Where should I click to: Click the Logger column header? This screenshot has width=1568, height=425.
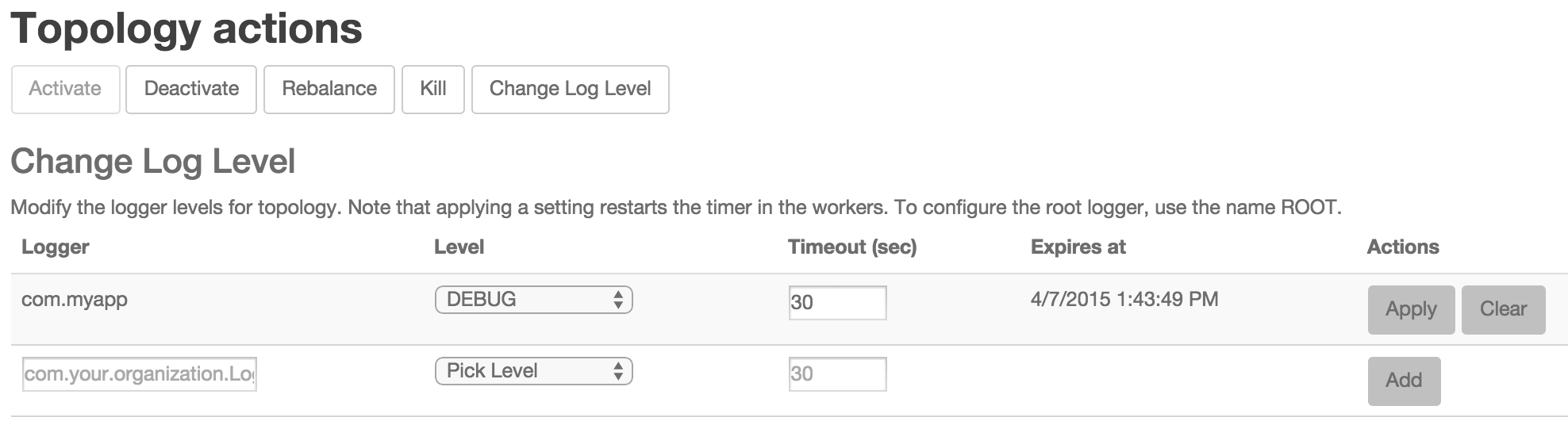[56, 247]
